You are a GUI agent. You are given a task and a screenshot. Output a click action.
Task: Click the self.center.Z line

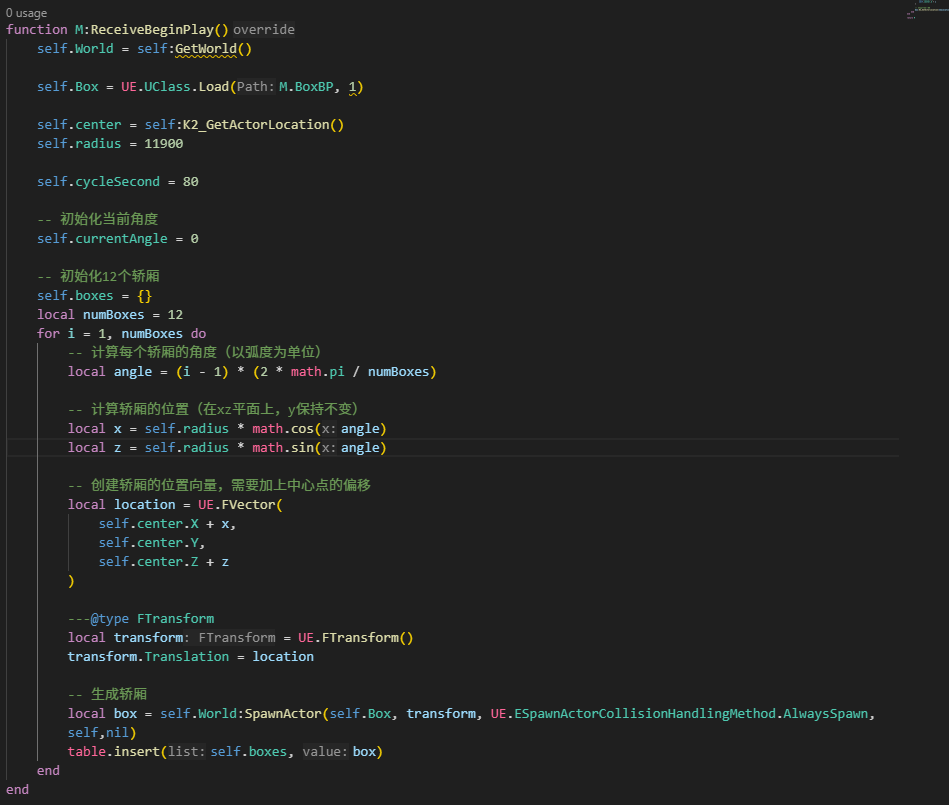pos(163,562)
